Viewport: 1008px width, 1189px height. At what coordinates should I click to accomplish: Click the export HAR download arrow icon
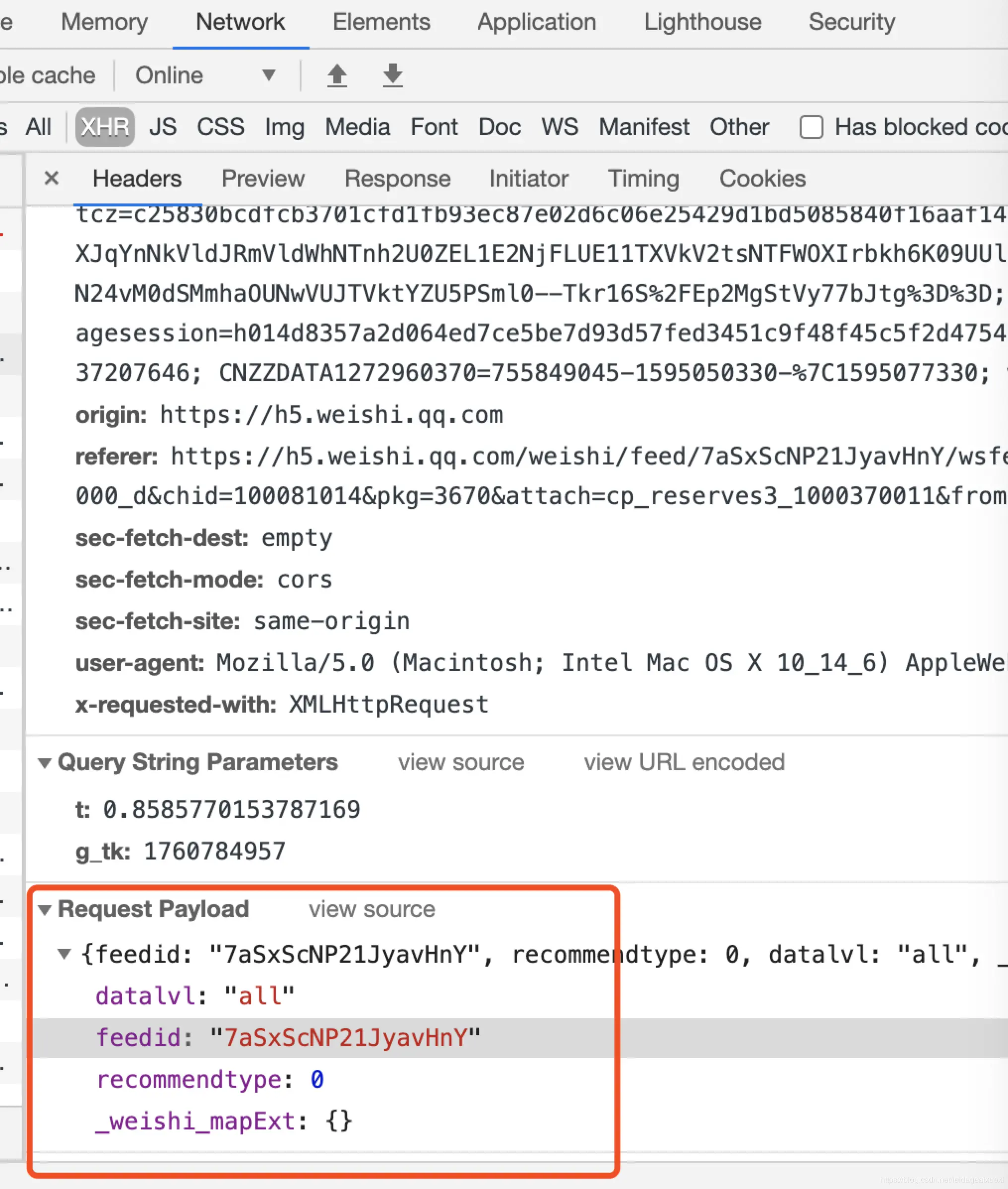[x=392, y=75]
